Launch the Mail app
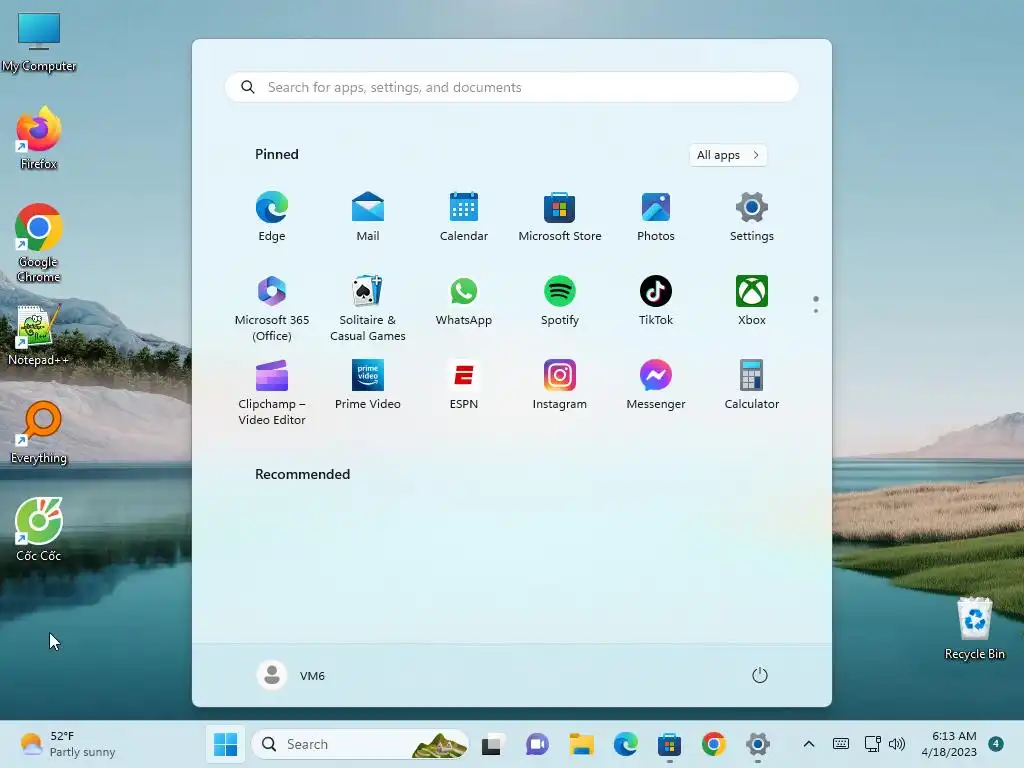The image size is (1024, 768). [x=368, y=217]
